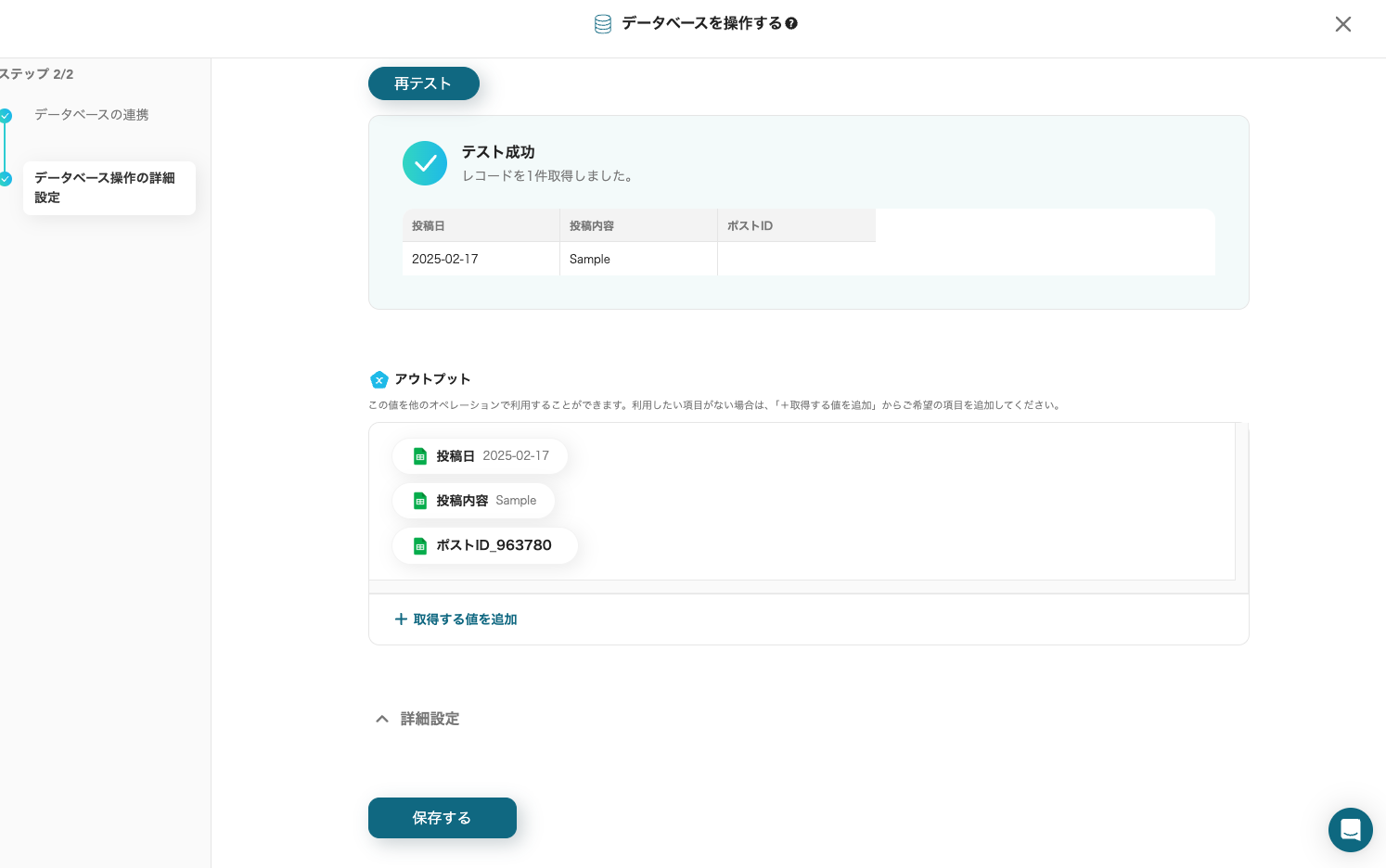This screenshot has height=868, width=1386.
Task: Click the help question mark icon
Action: (x=791, y=23)
